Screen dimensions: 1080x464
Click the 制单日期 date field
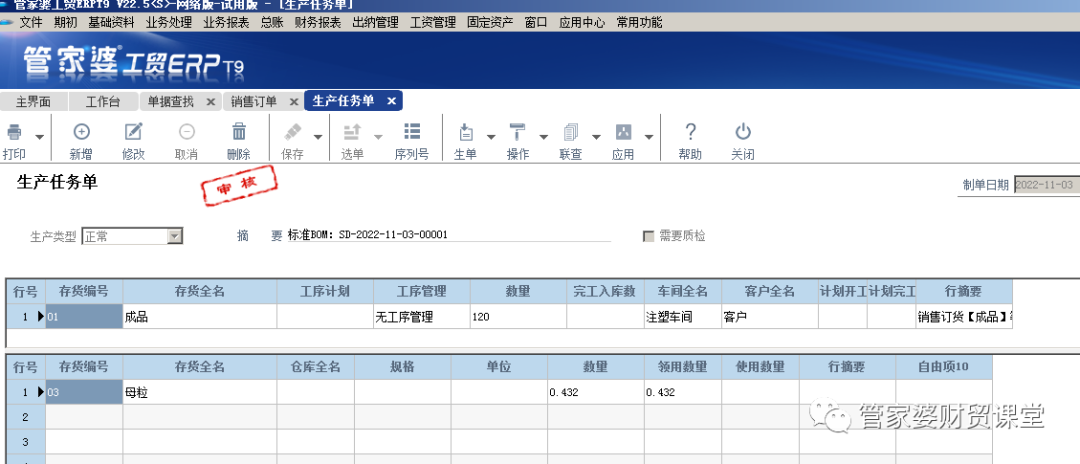(x=1046, y=185)
